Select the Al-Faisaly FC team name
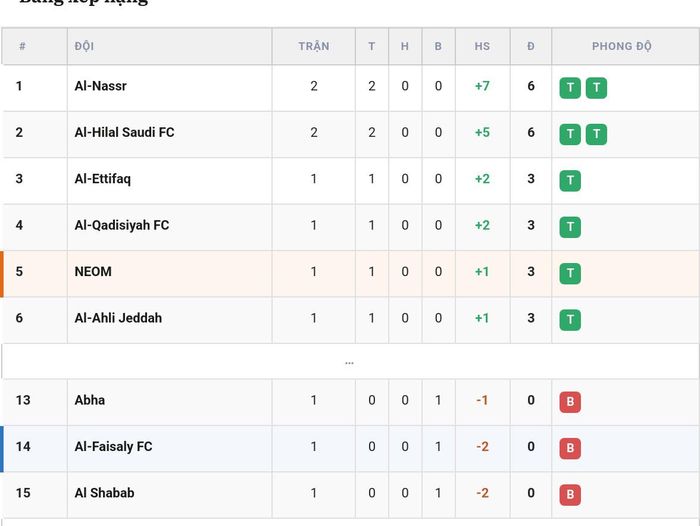The width and height of the screenshot is (700, 526). [113, 447]
